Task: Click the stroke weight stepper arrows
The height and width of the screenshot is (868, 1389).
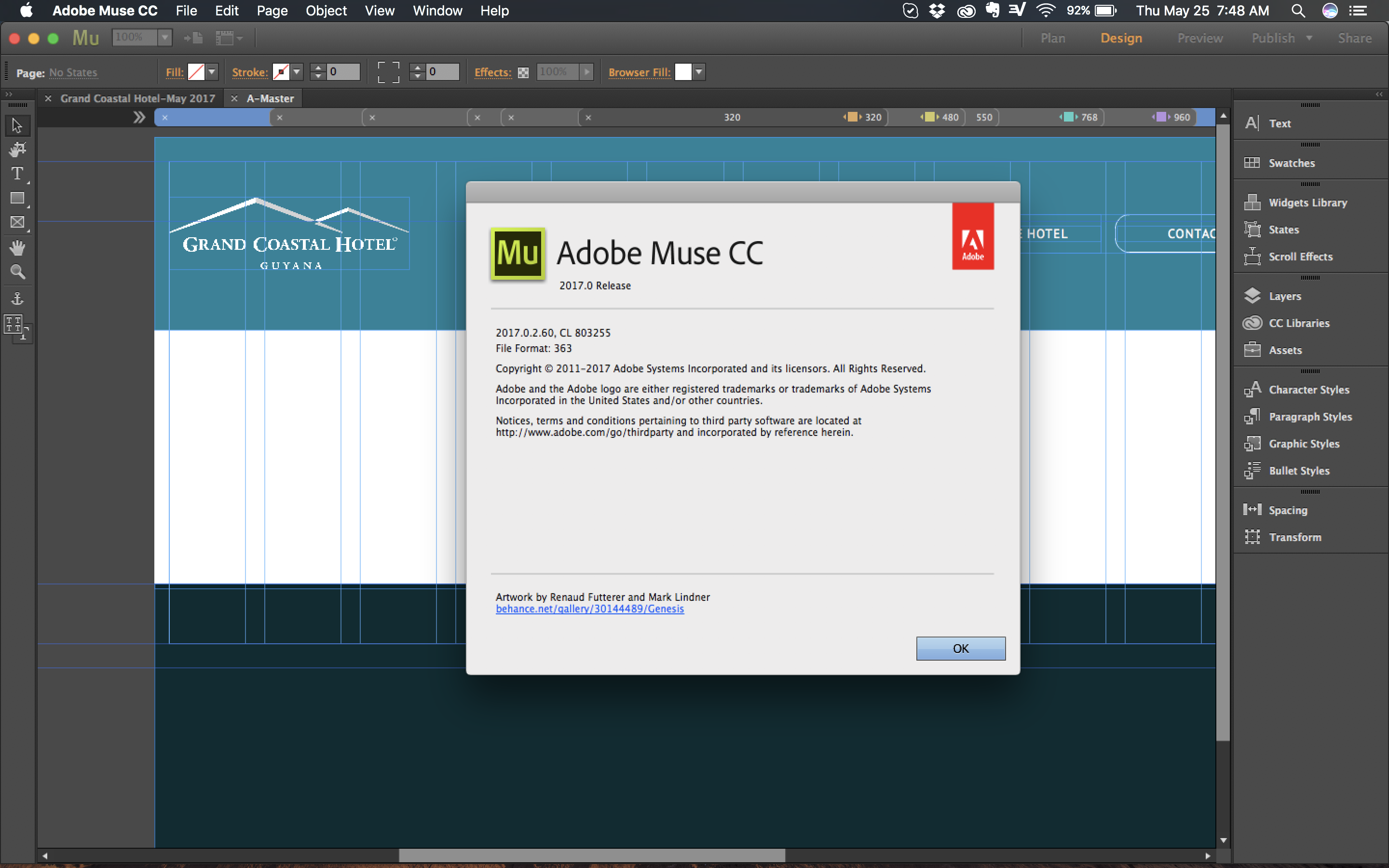Action: (318, 72)
